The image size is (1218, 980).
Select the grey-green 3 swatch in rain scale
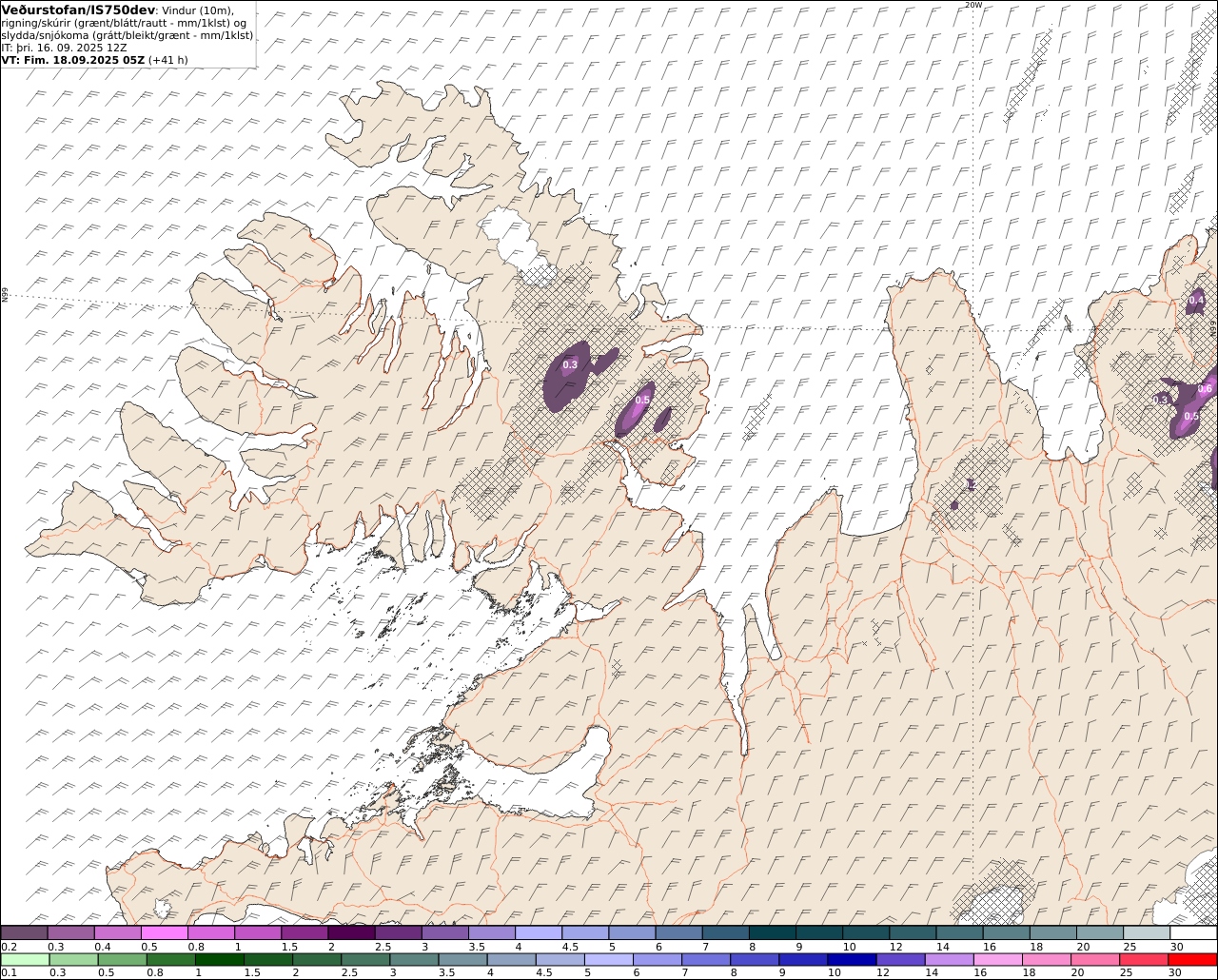click(x=413, y=959)
